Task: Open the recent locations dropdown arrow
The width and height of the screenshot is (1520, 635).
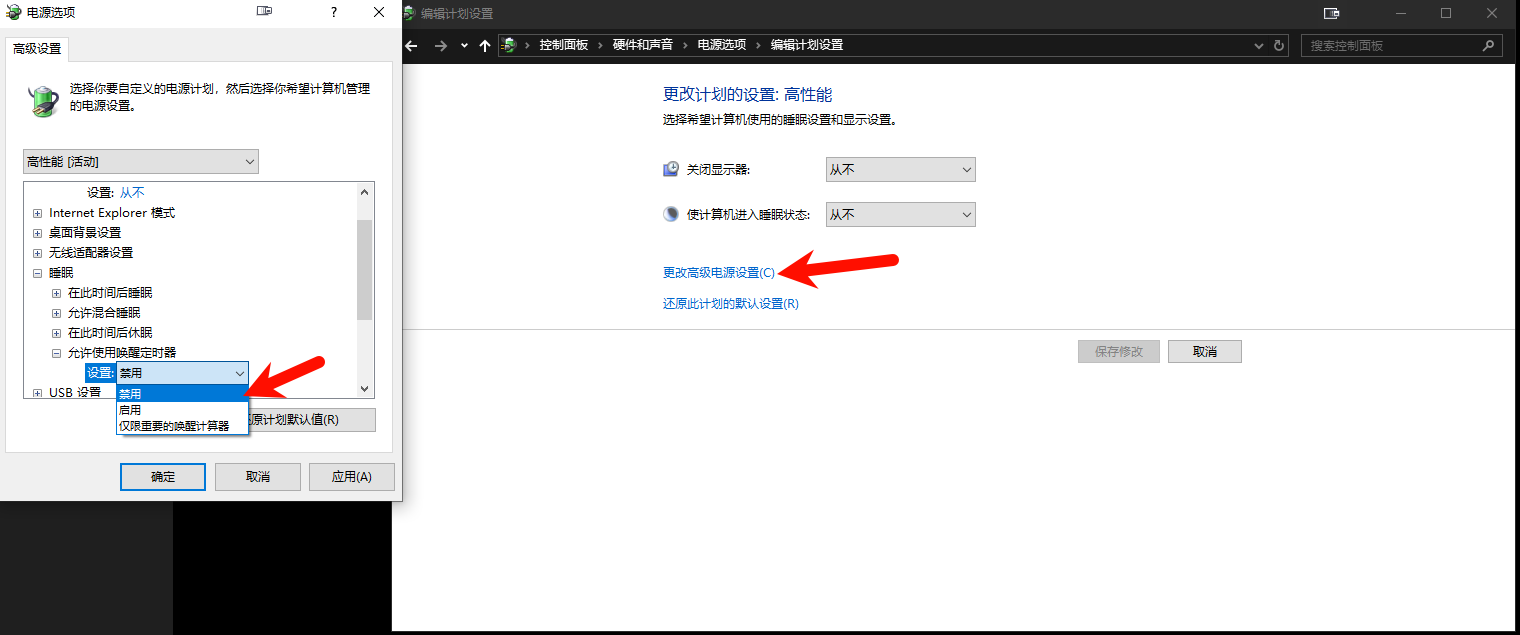Action: 464,46
